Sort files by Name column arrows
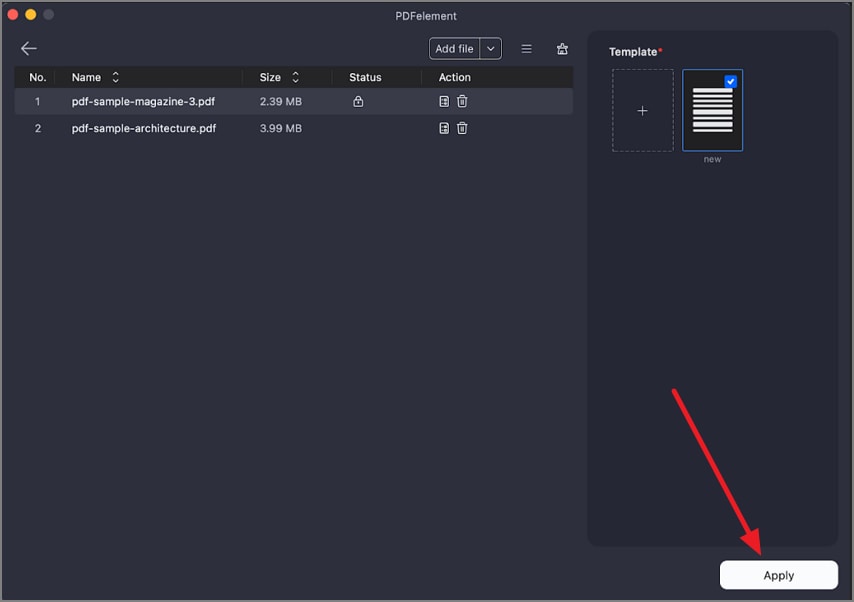 115,77
